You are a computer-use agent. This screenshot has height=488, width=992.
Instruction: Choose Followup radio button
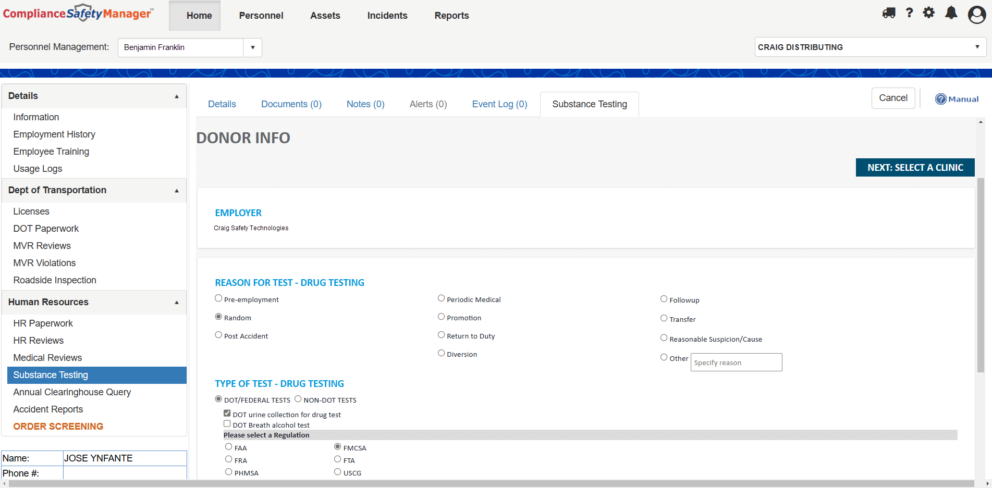(664, 299)
